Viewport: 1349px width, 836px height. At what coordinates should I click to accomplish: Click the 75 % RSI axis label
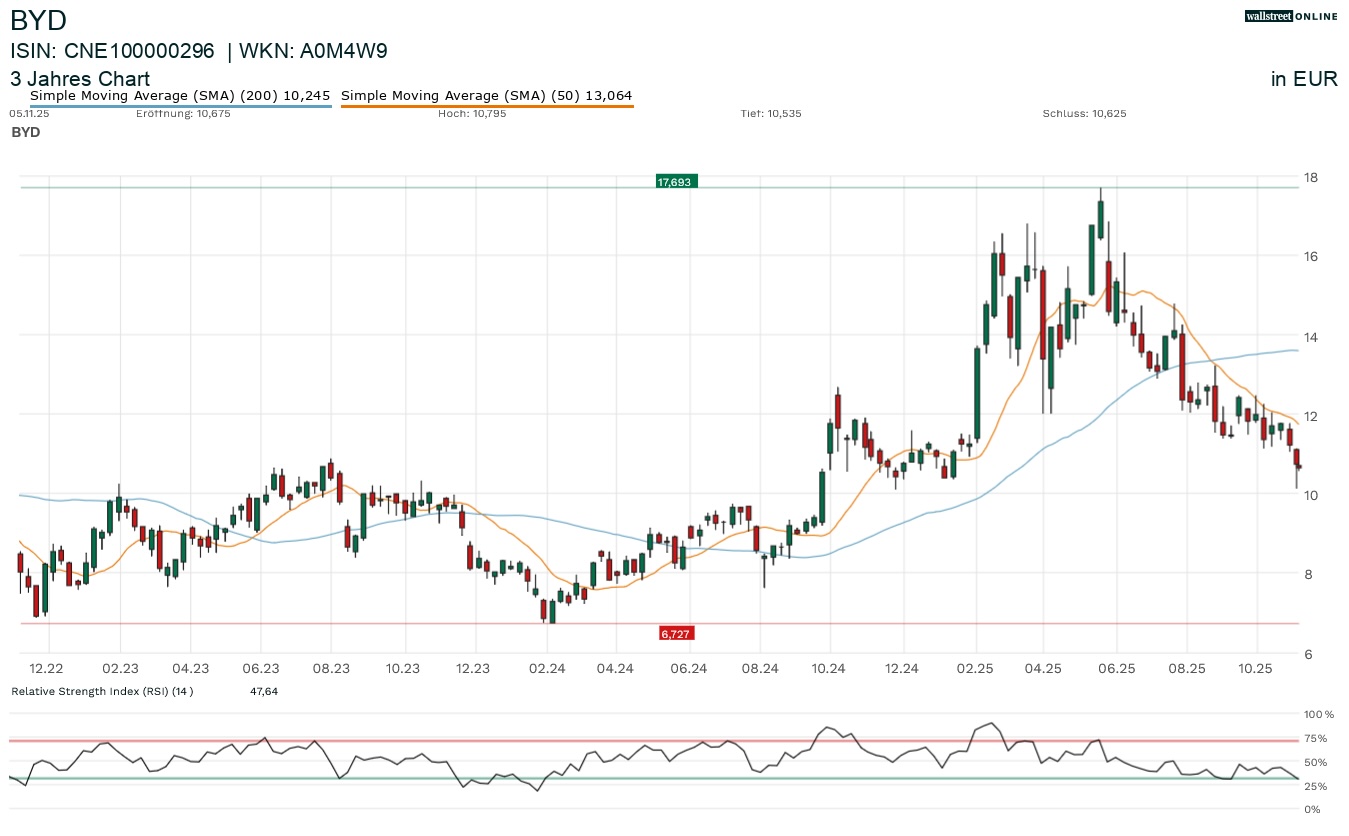[1317, 739]
